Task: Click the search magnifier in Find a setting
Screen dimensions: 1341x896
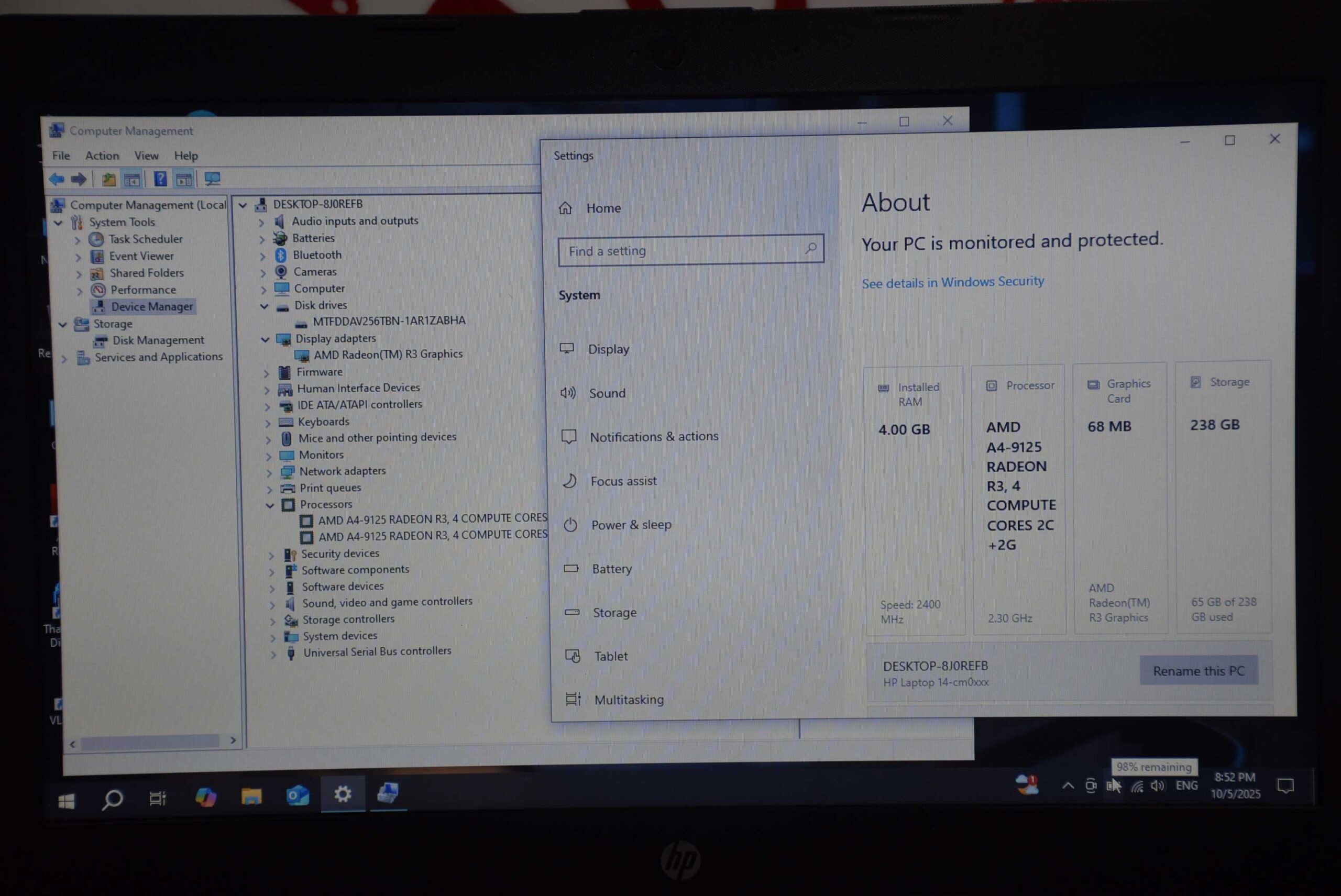Action: 810,249
